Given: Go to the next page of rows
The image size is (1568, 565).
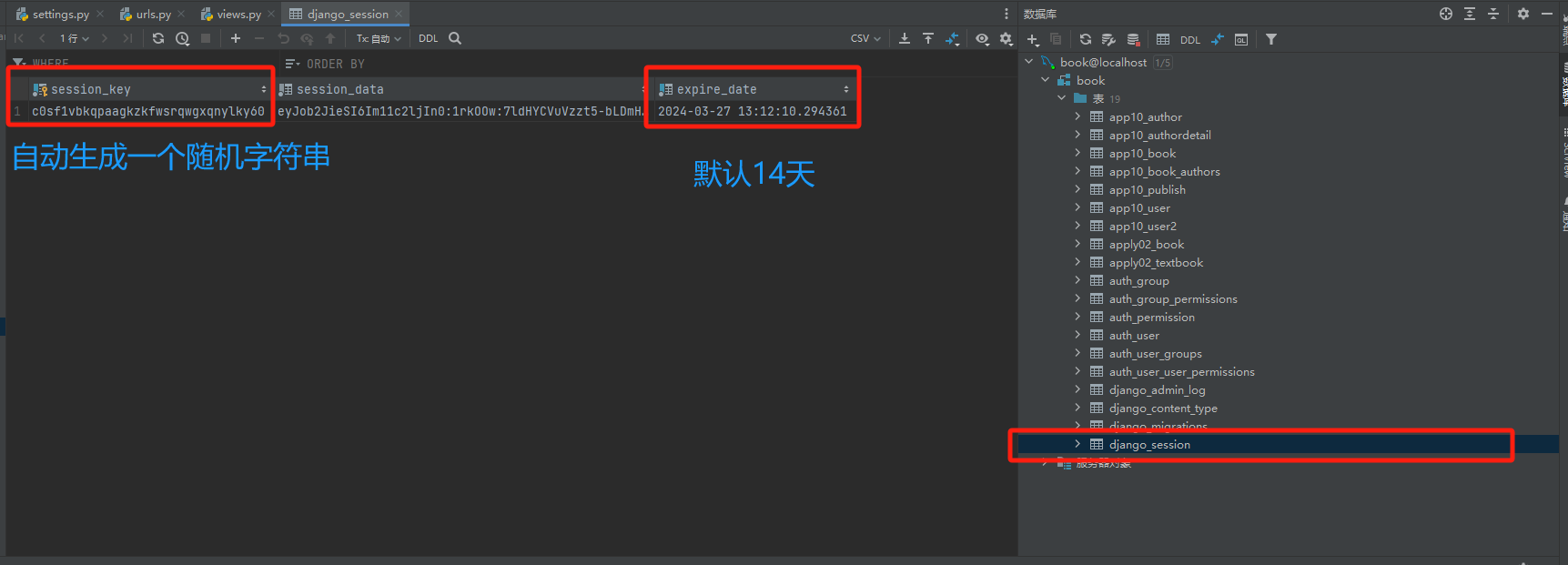Looking at the screenshot, I should 105,38.
